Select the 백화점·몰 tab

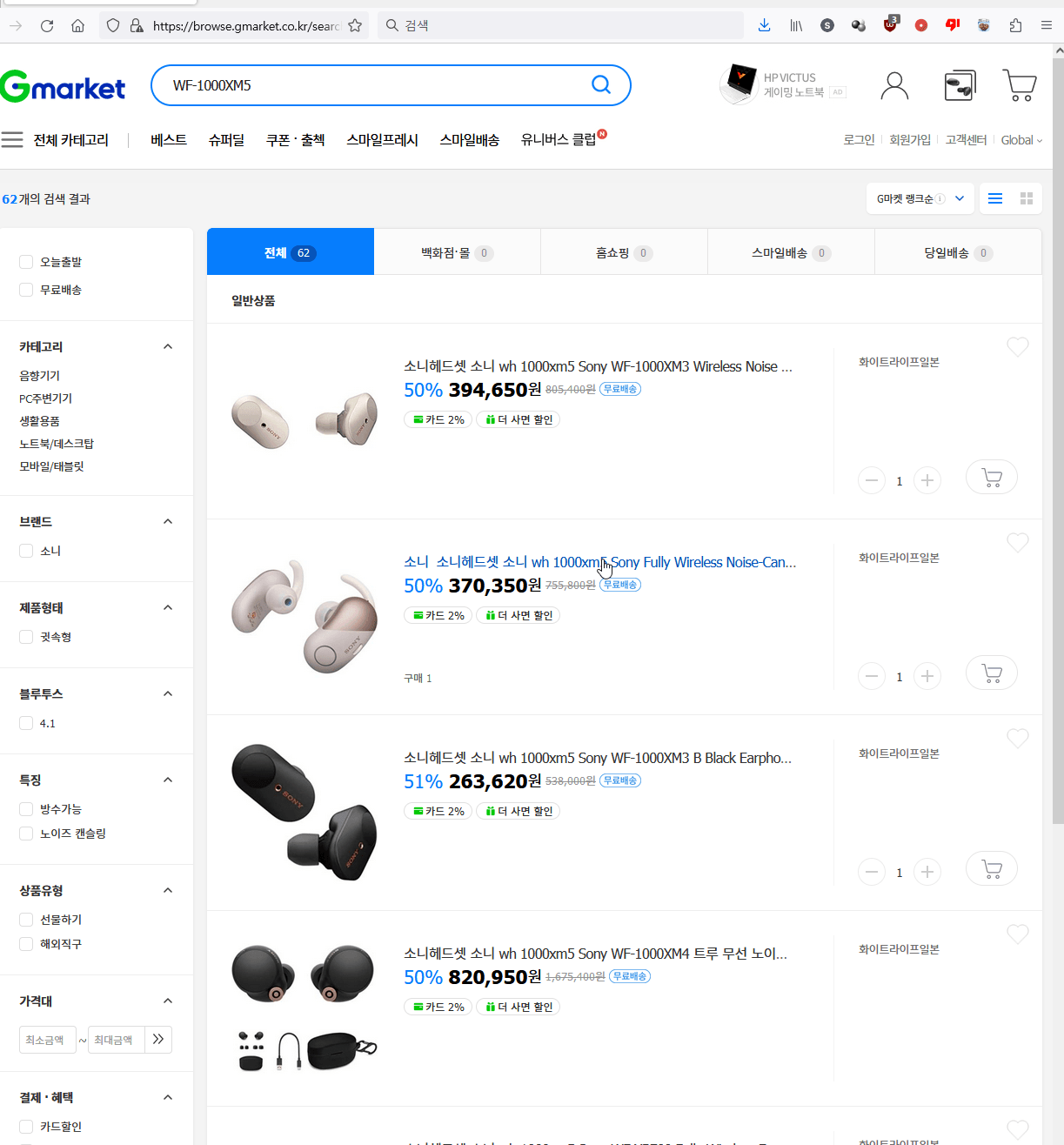click(458, 252)
